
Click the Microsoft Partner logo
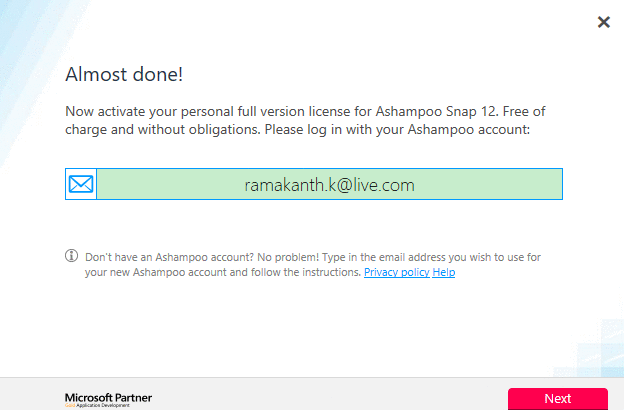[109, 399]
